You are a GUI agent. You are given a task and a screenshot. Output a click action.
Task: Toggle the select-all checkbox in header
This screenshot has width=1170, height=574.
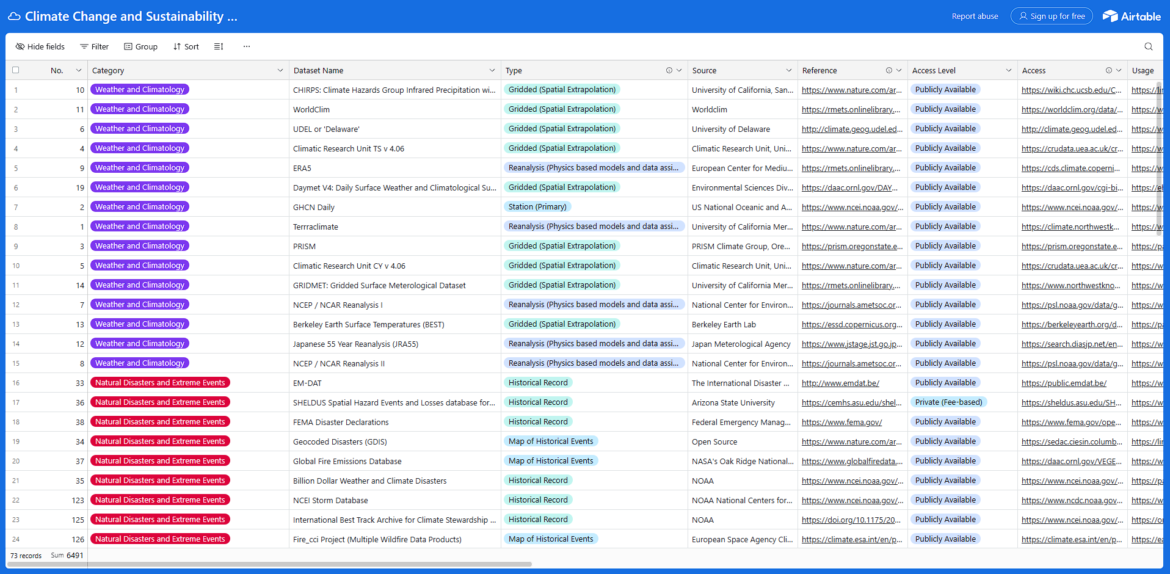[16, 70]
